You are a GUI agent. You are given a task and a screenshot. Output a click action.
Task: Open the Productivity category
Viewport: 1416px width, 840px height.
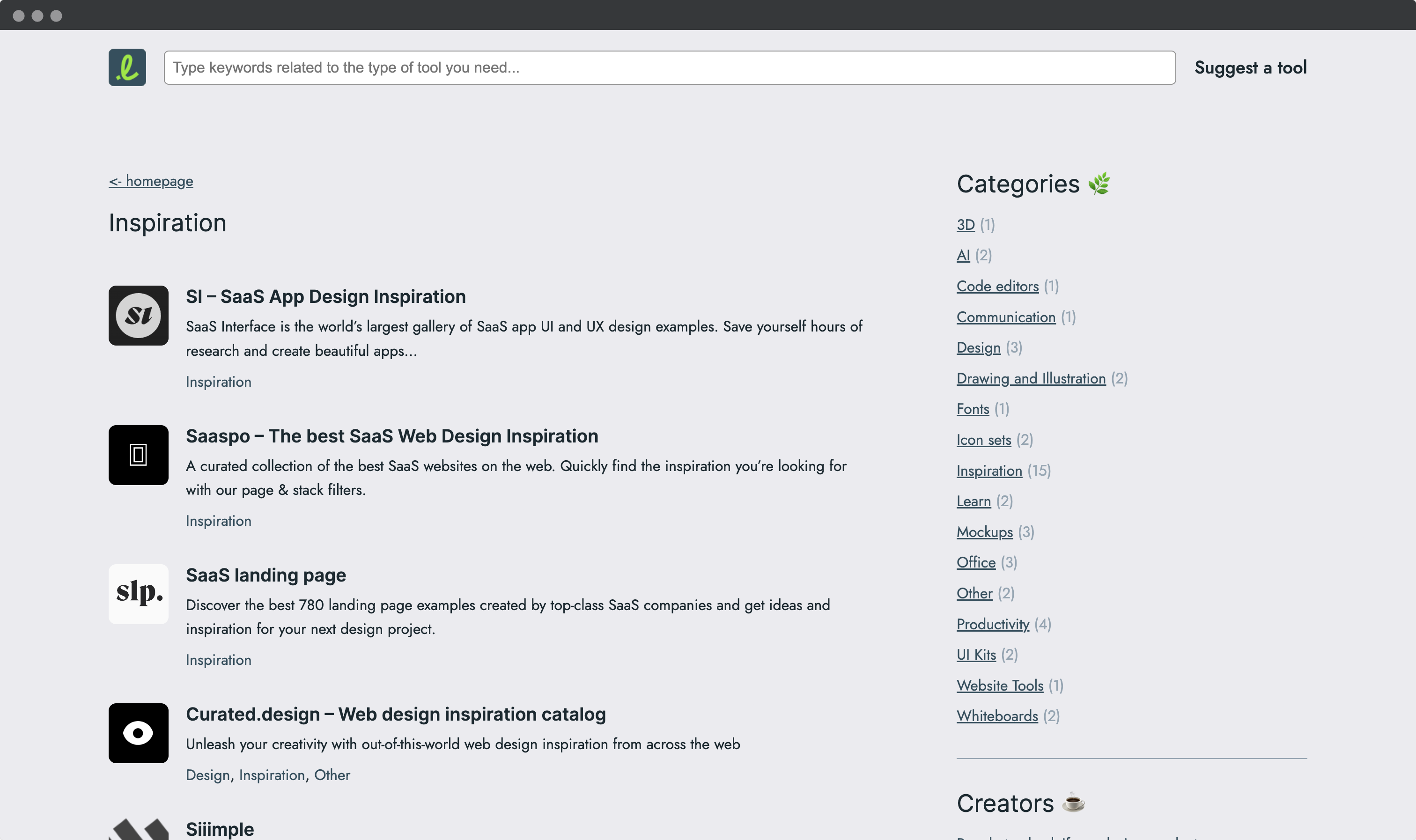click(x=993, y=624)
